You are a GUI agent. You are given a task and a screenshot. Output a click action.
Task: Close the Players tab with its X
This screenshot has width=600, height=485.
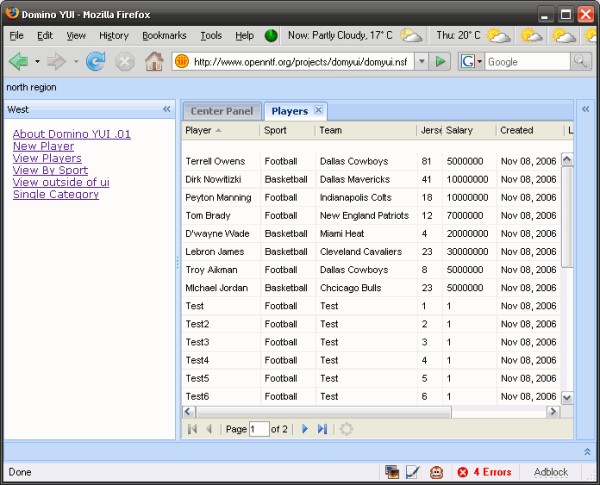click(x=318, y=110)
